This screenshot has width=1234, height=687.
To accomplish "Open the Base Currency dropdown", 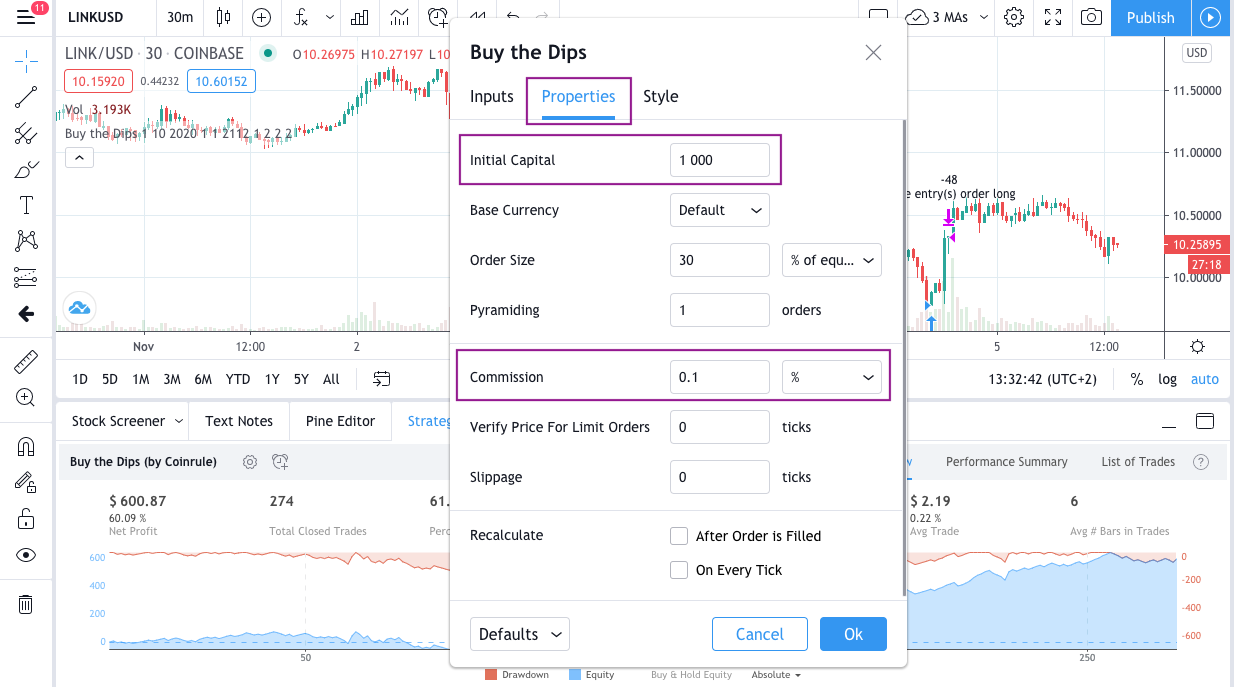I will coord(719,210).
